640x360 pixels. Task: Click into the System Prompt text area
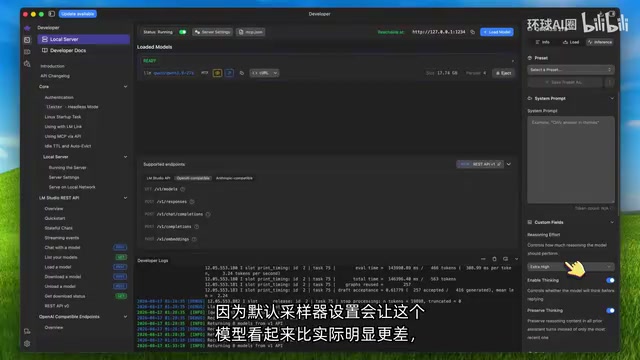coord(571,160)
